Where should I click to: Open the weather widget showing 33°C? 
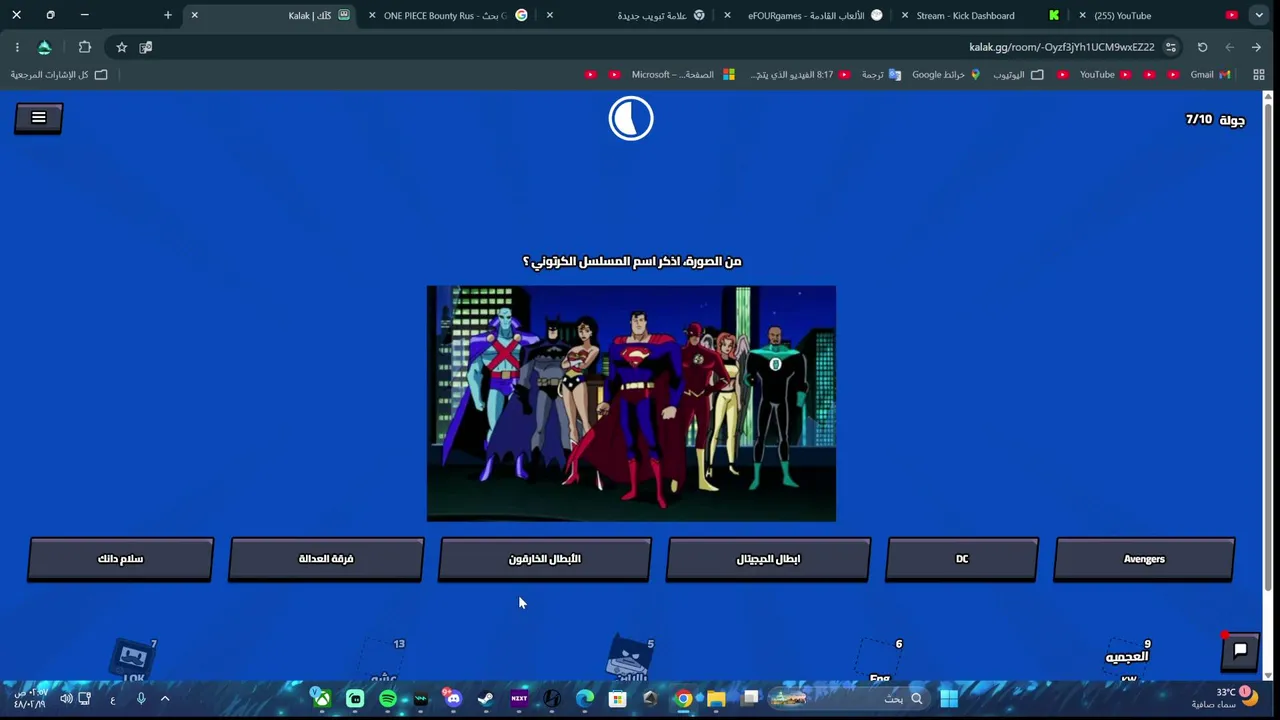(1224, 698)
